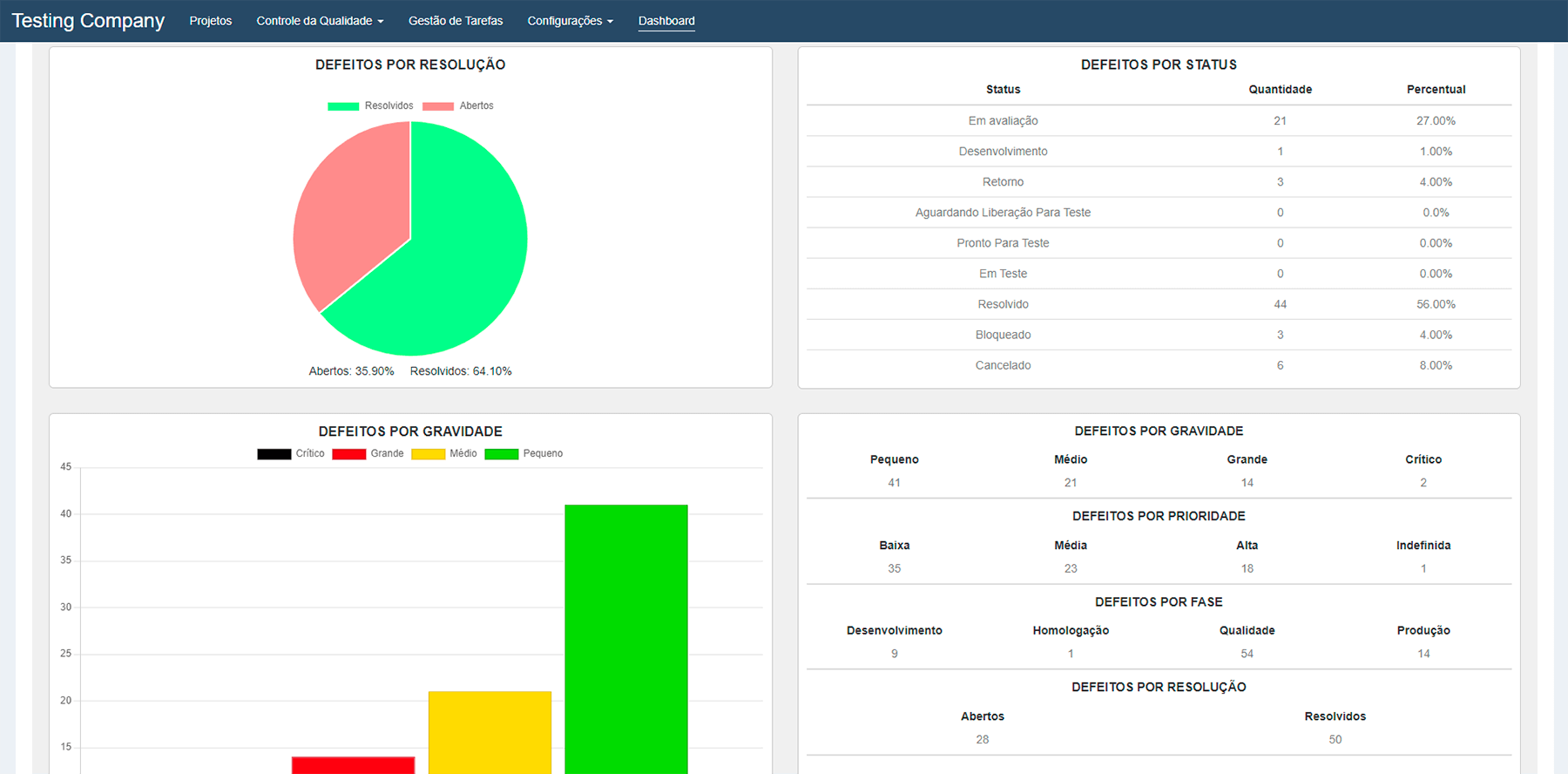Hide the Crítico series via black legend box
The height and width of the screenshot is (774, 1568).
point(274,454)
